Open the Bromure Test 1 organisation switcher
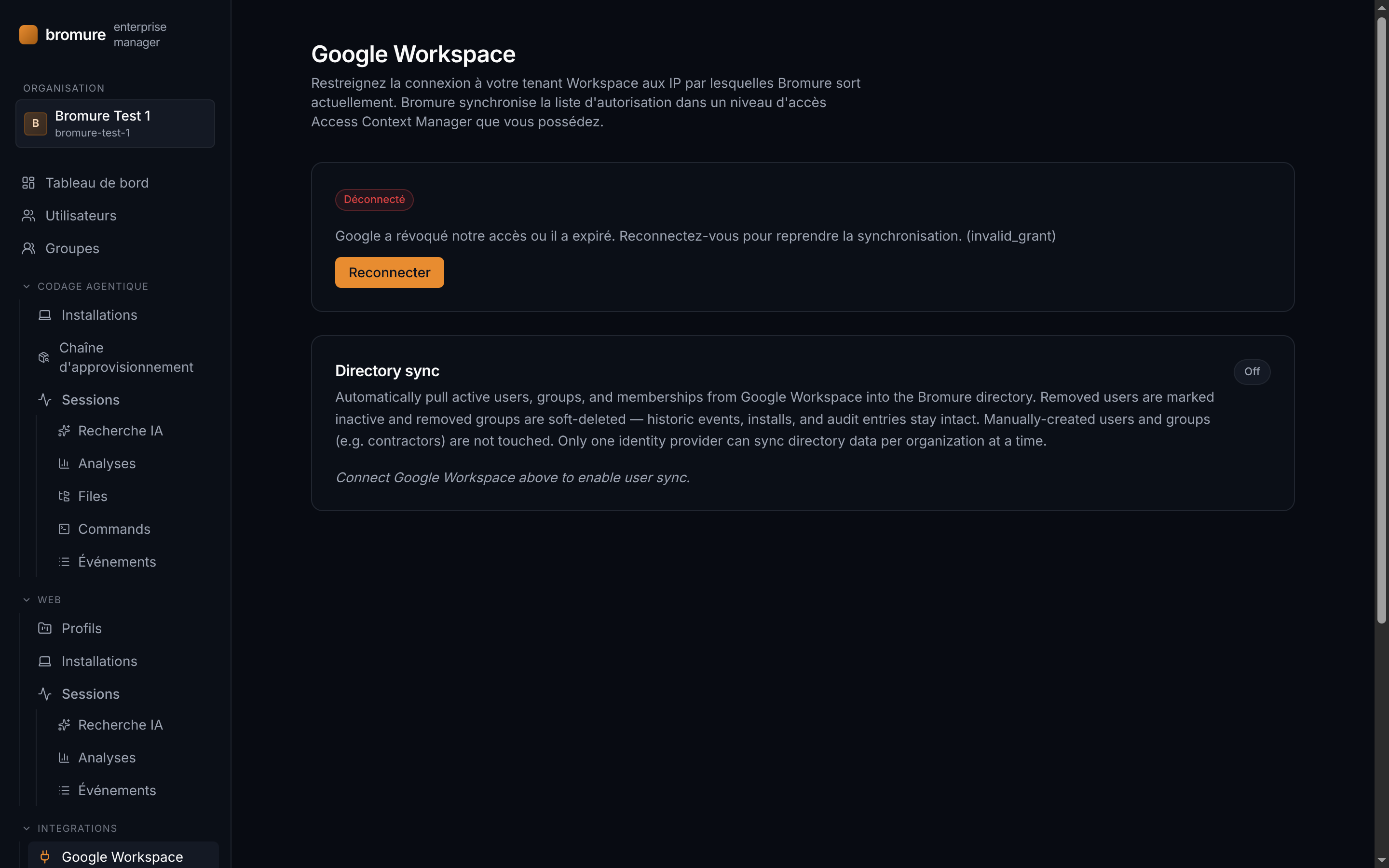 [115, 123]
